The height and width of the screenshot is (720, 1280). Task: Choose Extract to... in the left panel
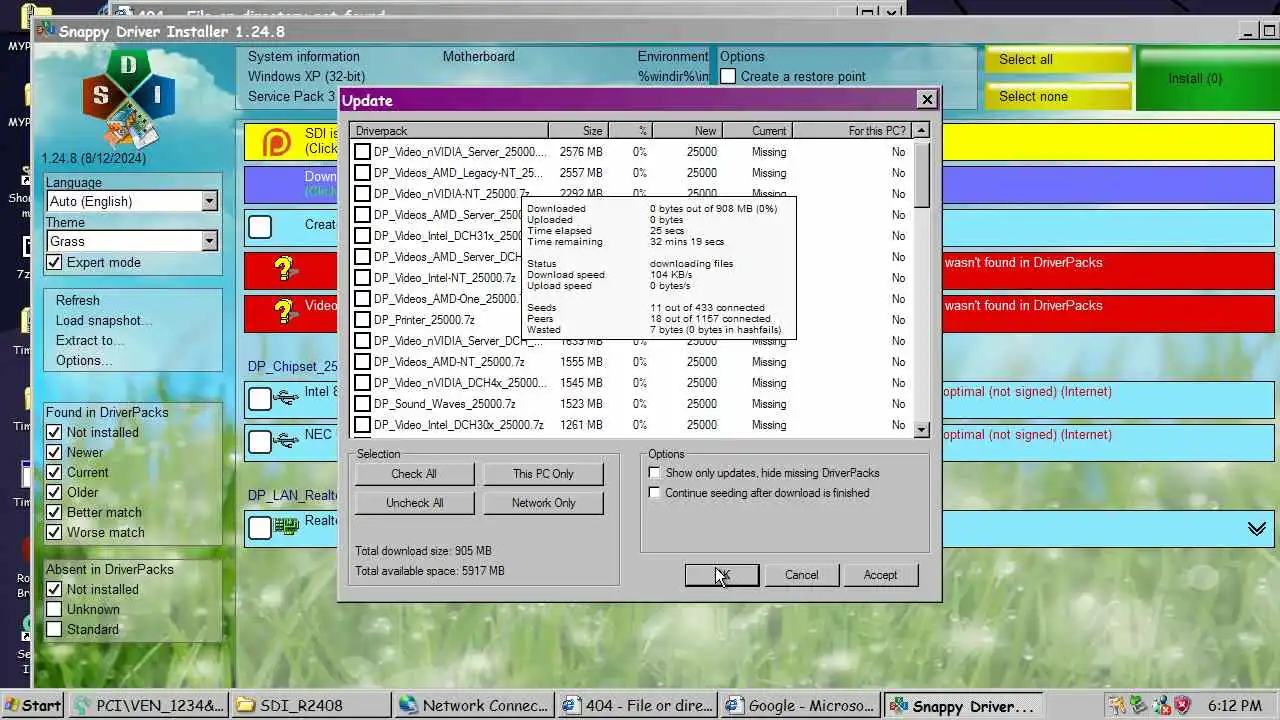click(x=90, y=340)
